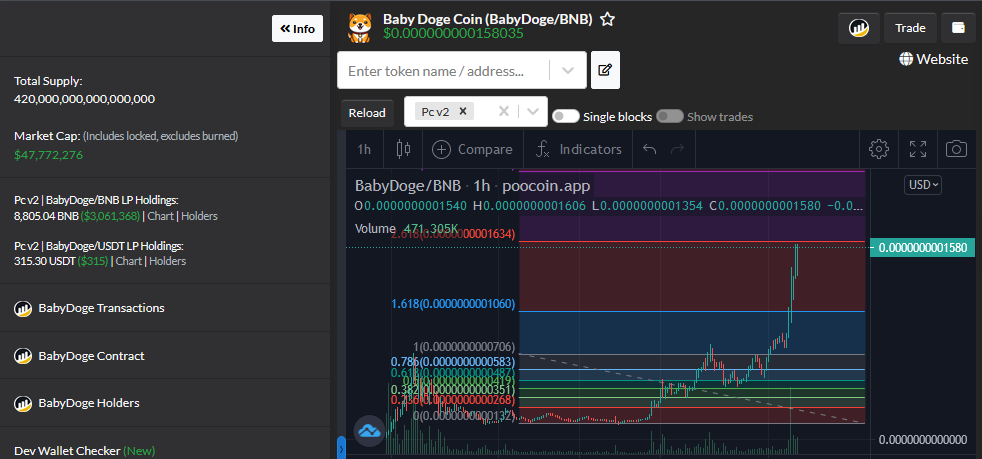Click the cloud icon on chart
This screenshot has height=459, width=982.
[369, 431]
